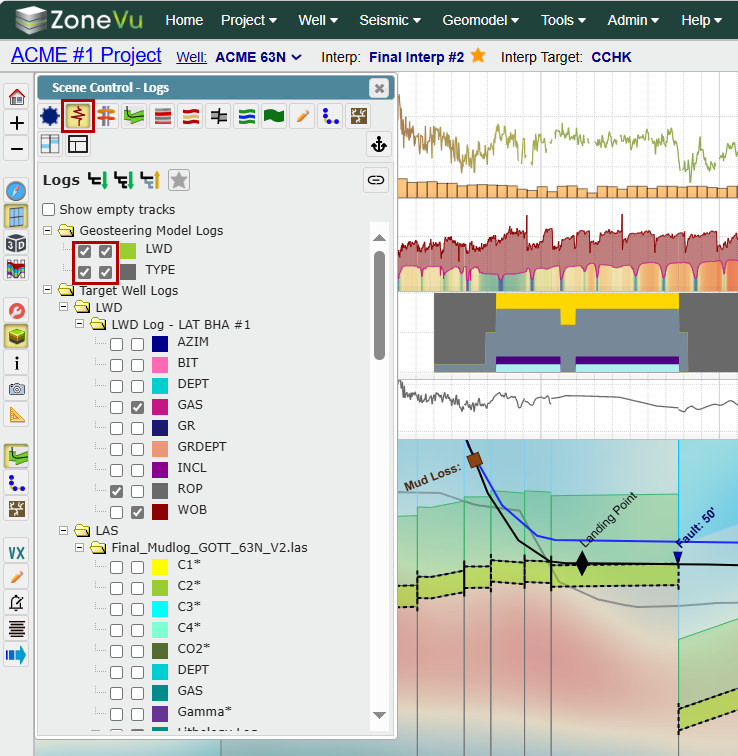Click the left sidebar home icon
The image size is (738, 756).
pyautogui.click(x=17, y=97)
